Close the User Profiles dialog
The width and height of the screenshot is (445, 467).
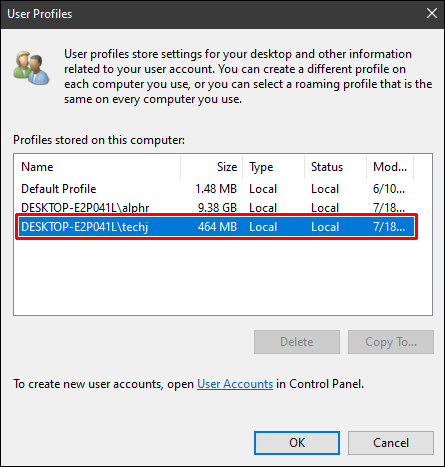point(432,14)
